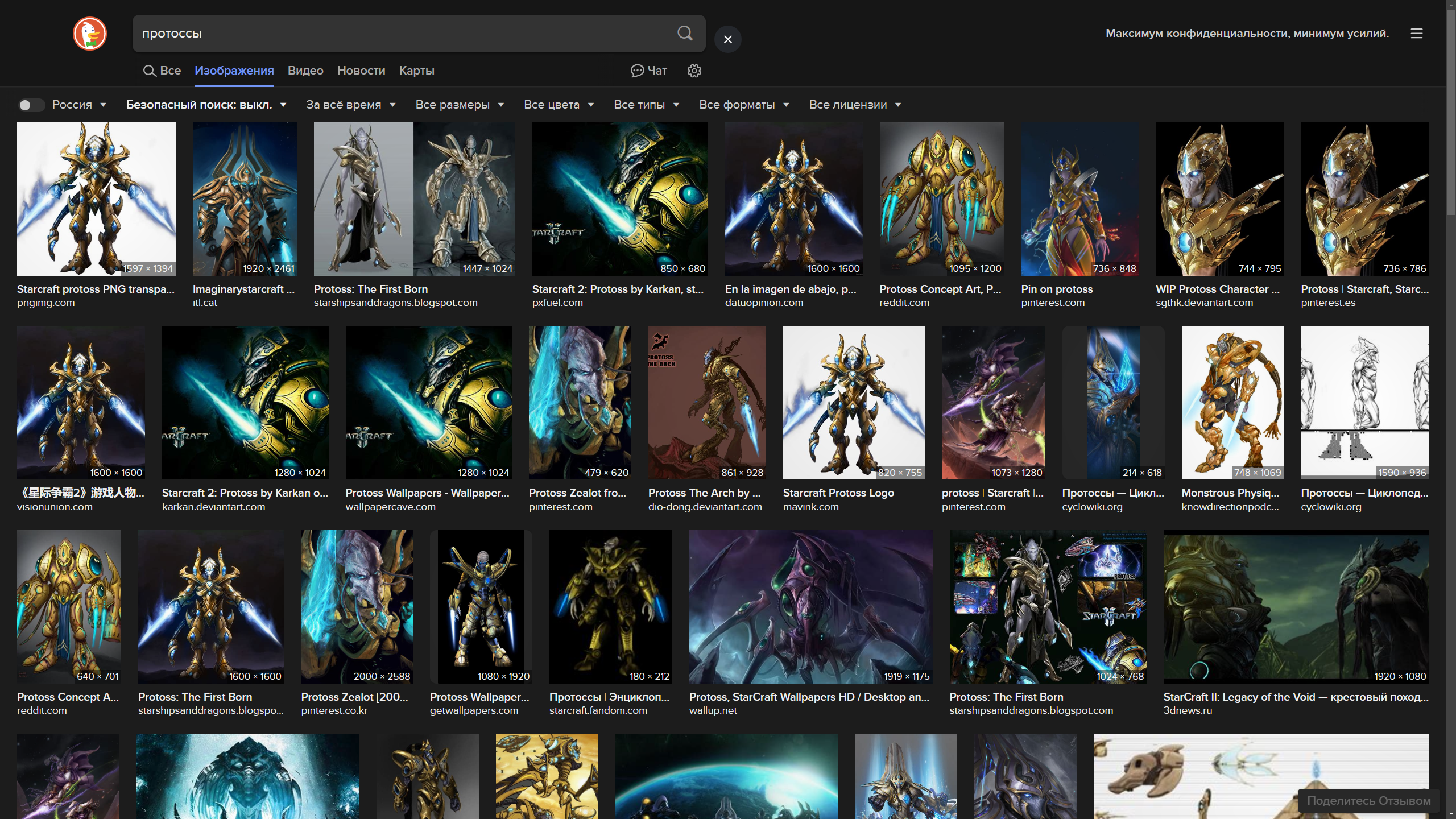The image size is (1456, 819).
Task: Open the DuckDuckGo logo homepage
Action: 90,34
